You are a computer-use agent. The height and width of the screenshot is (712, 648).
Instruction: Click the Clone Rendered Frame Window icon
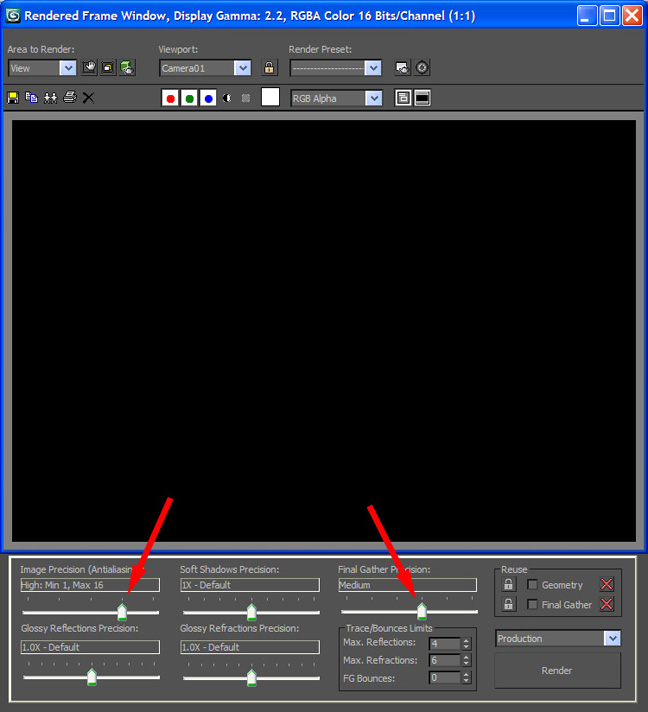click(50, 97)
